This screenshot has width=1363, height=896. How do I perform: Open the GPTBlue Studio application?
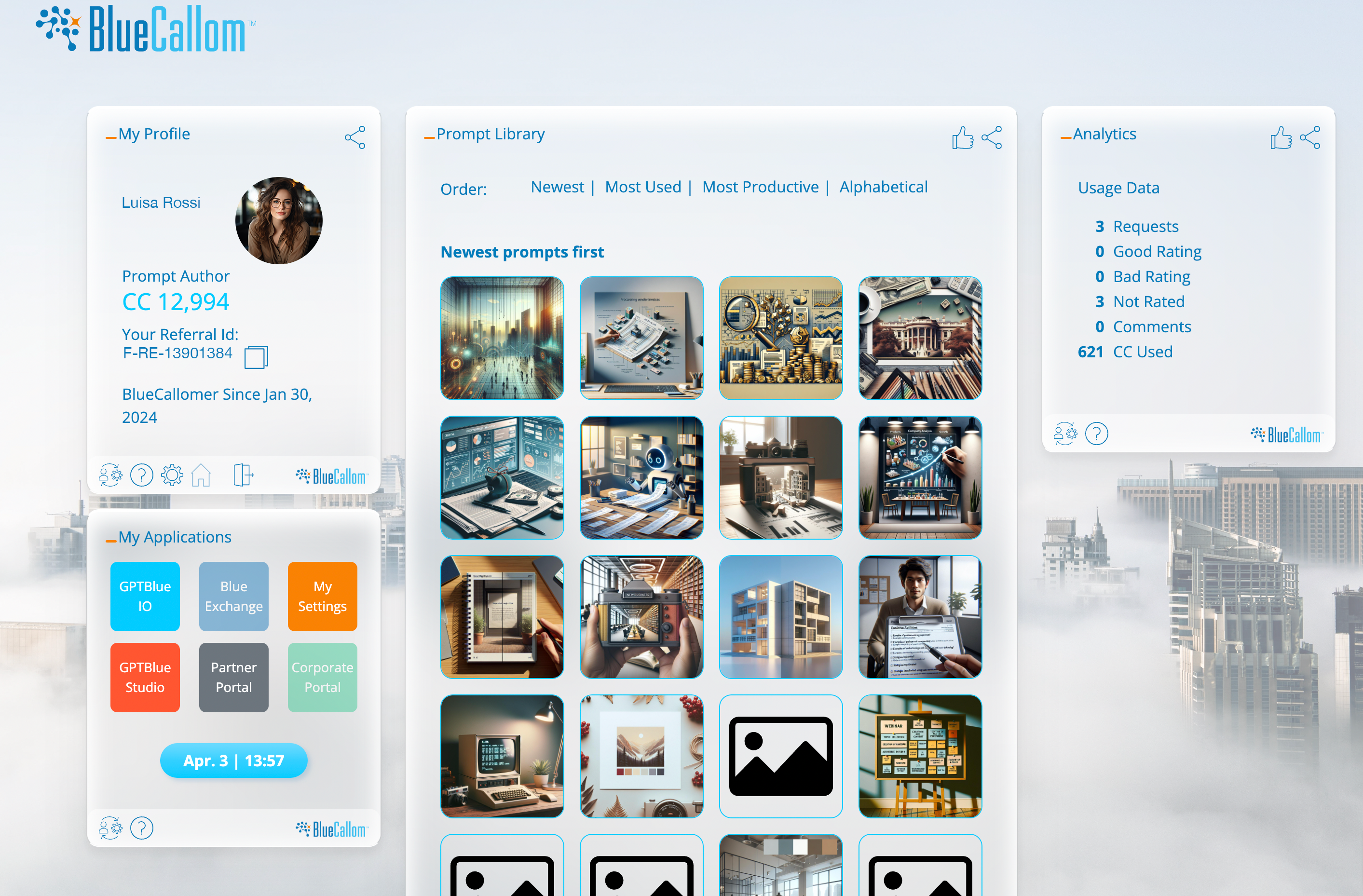[147, 676]
